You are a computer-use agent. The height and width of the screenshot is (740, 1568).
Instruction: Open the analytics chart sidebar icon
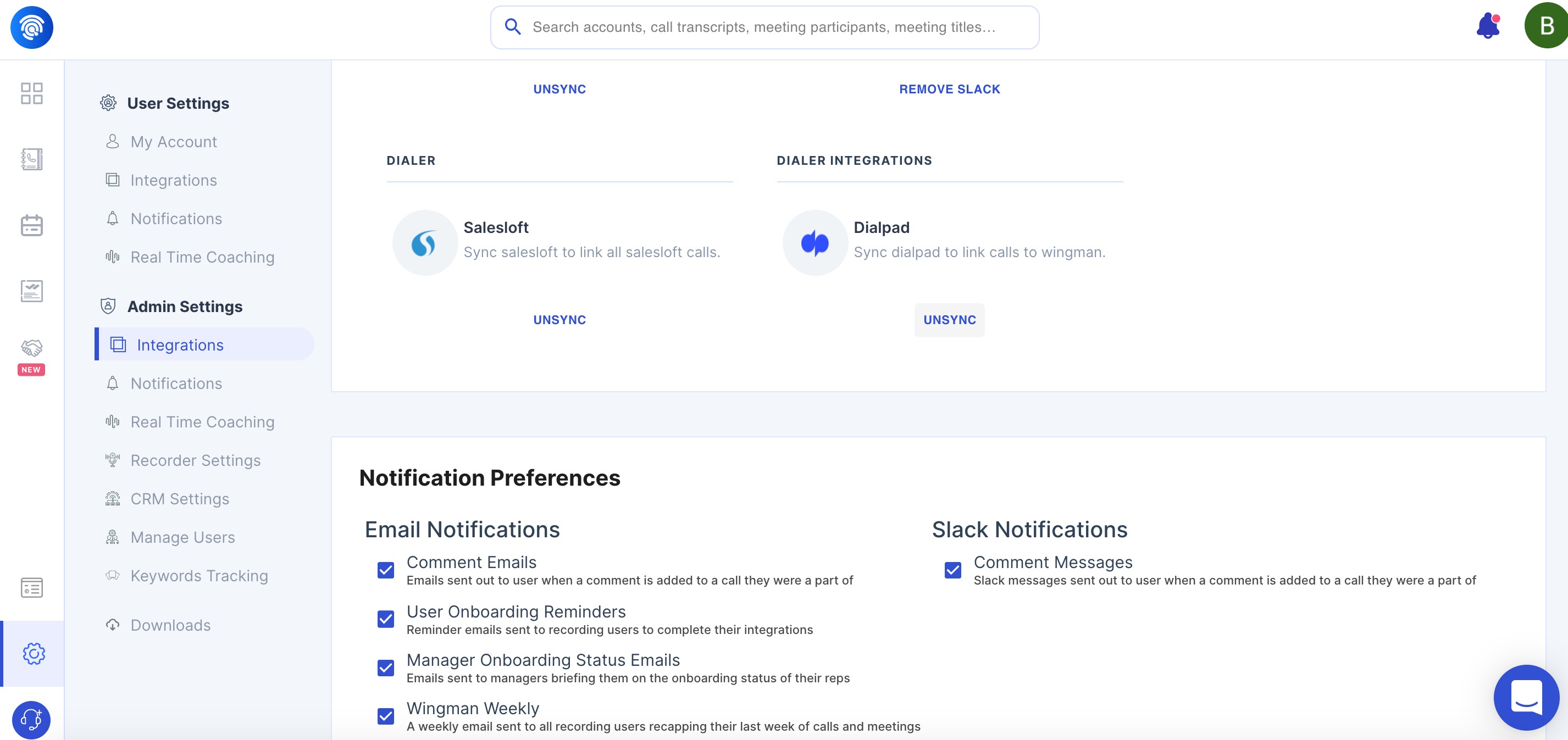[x=32, y=291]
